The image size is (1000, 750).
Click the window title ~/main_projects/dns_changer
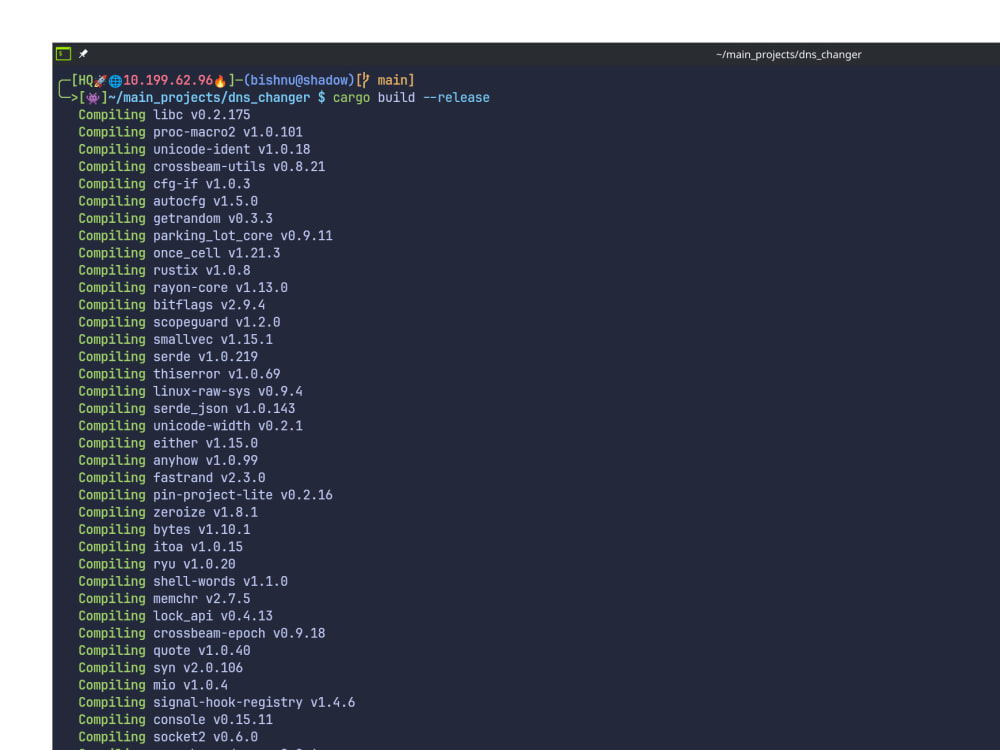coord(788,55)
